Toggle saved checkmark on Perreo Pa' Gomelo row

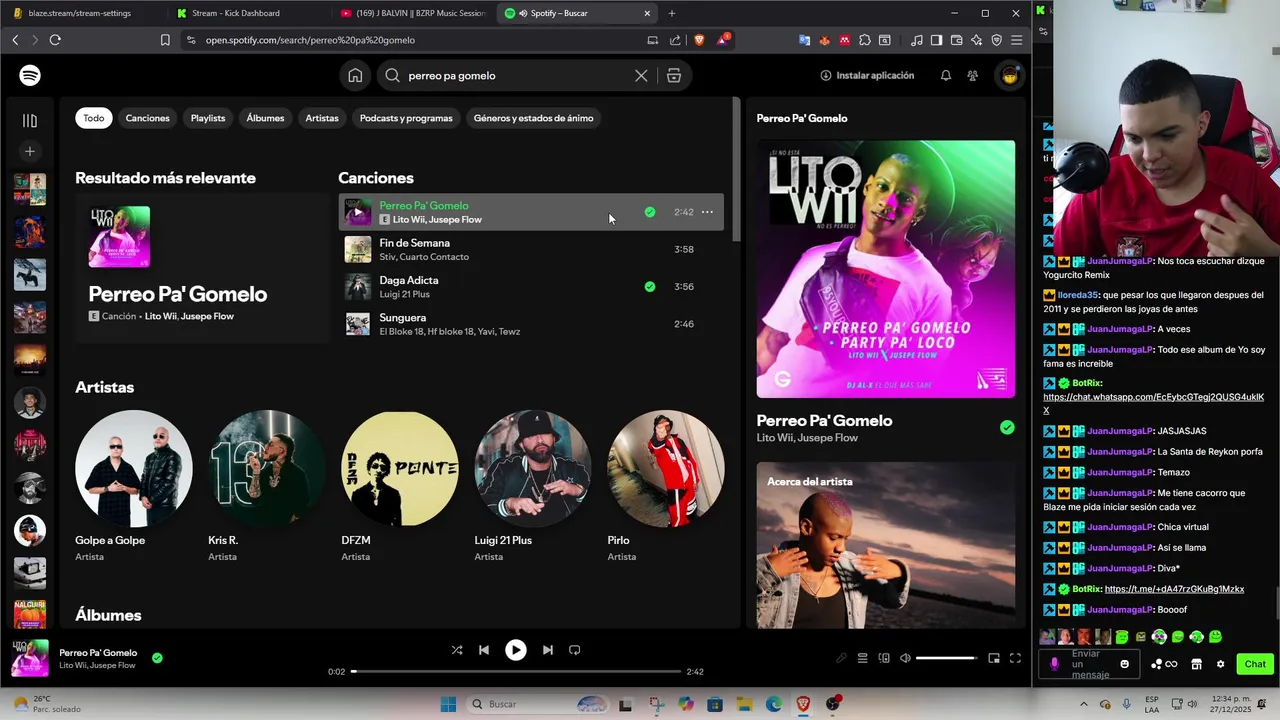tap(650, 212)
